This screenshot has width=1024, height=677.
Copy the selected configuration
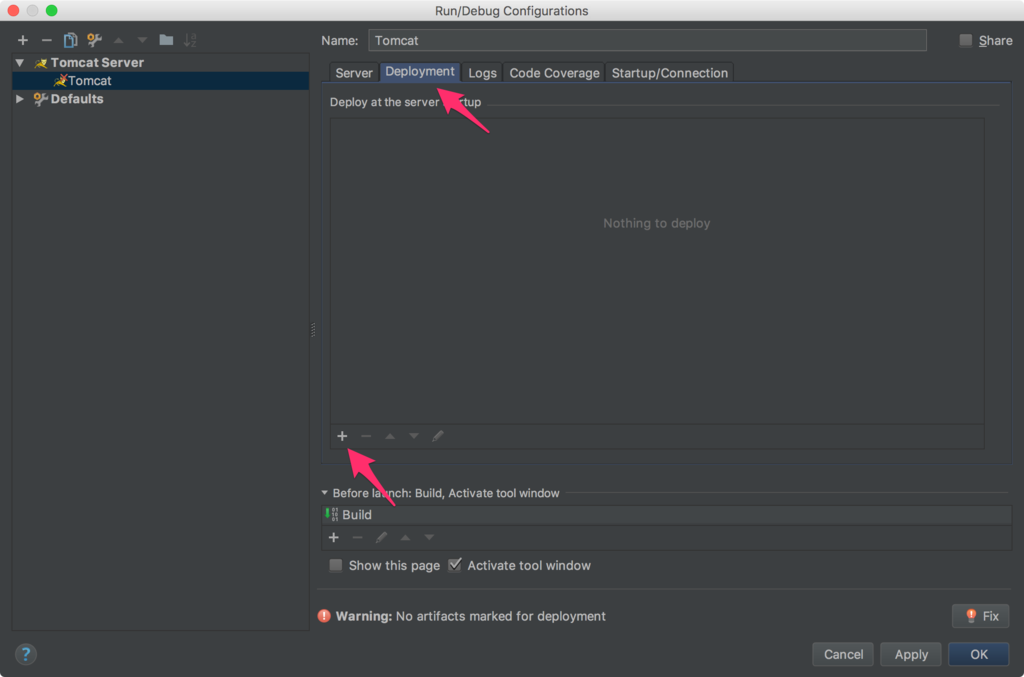tap(70, 40)
